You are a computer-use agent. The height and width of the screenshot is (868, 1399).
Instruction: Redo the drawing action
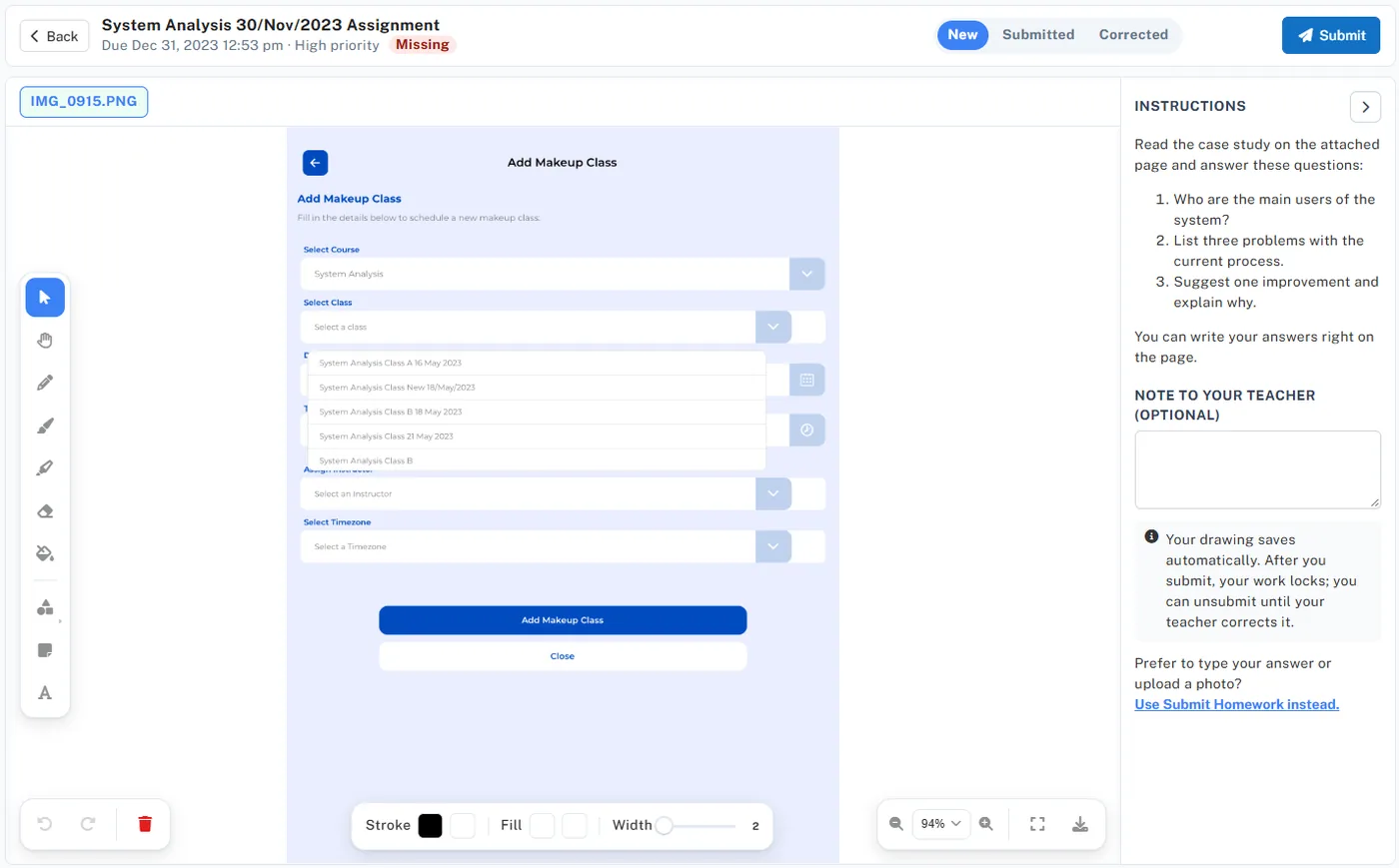(88, 824)
